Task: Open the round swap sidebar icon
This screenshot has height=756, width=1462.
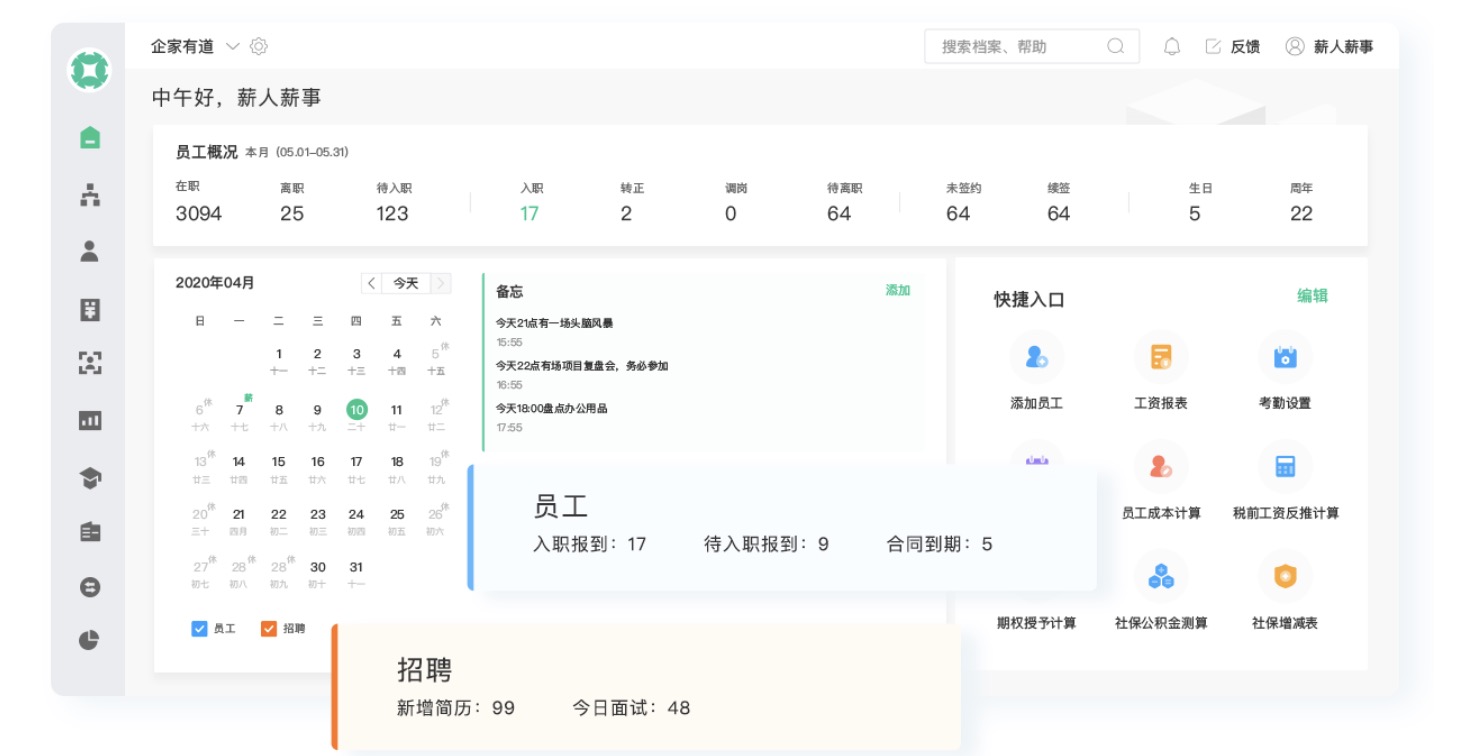Action: pyautogui.click(x=90, y=587)
